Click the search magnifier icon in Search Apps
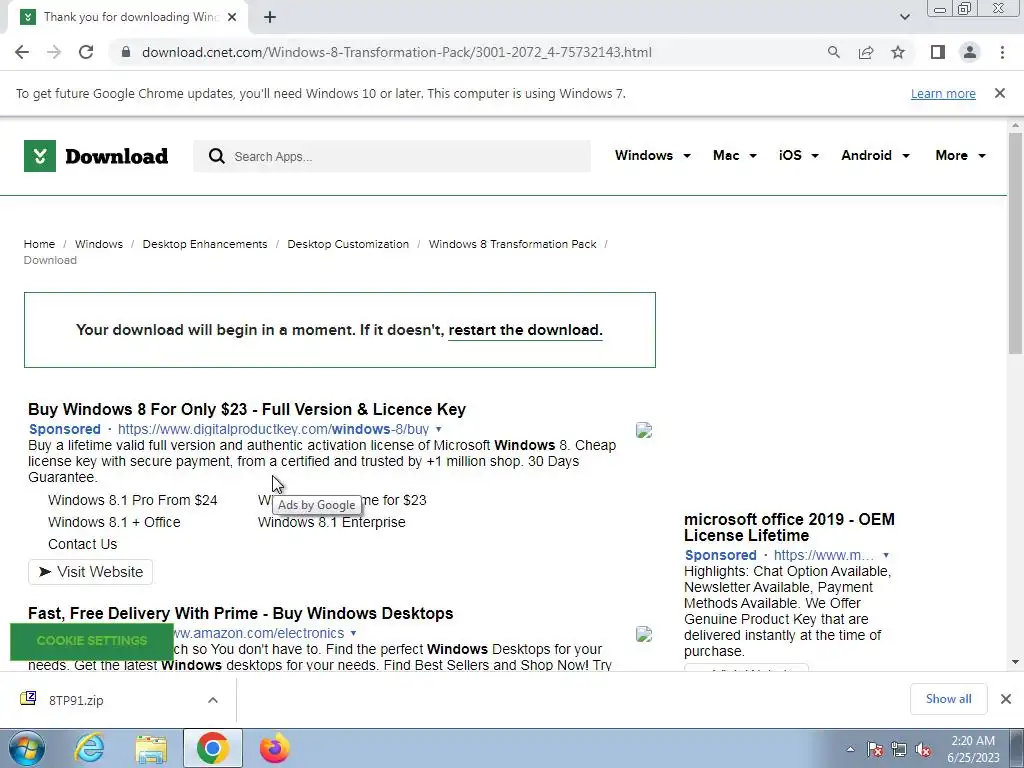1024x768 pixels. click(x=217, y=156)
